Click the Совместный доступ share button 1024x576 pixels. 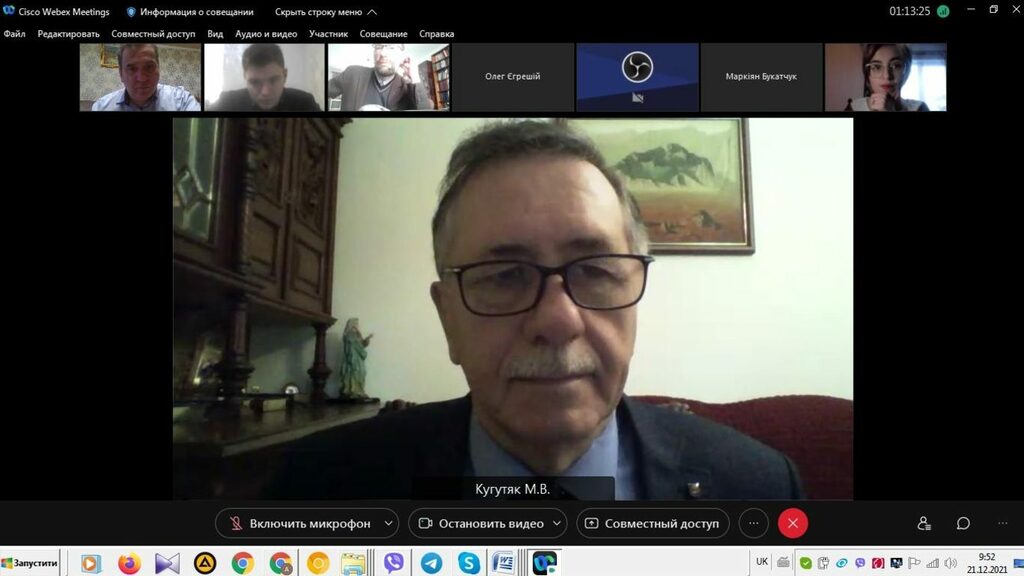click(x=652, y=523)
